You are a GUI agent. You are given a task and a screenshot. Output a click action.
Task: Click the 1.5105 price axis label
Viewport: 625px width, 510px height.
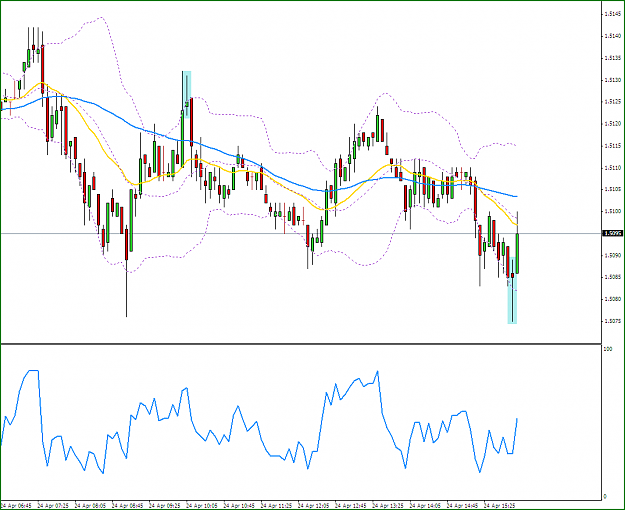tap(613, 189)
